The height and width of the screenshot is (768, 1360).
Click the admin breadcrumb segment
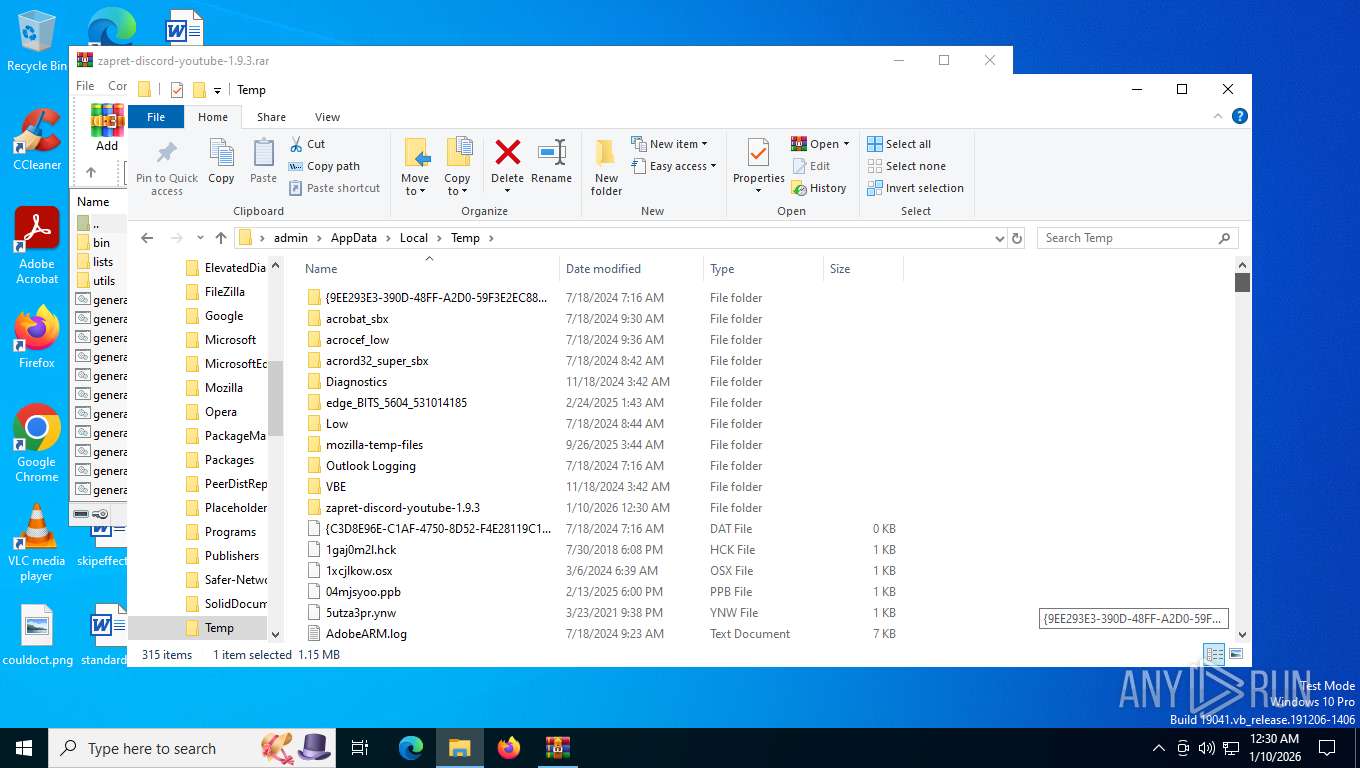tap(291, 238)
